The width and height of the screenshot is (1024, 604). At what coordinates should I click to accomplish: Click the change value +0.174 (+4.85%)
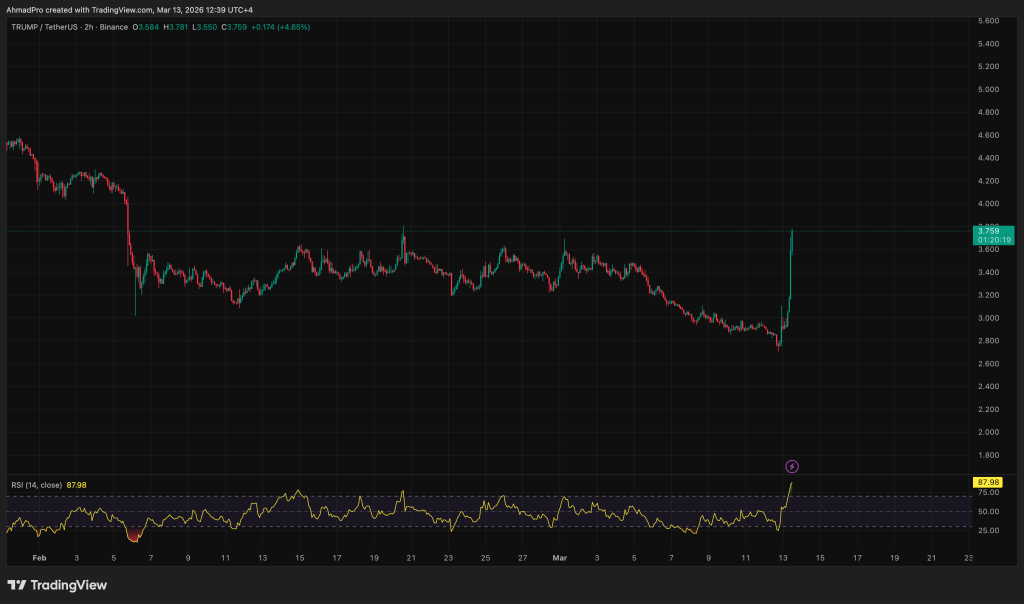(x=281, y=27)
